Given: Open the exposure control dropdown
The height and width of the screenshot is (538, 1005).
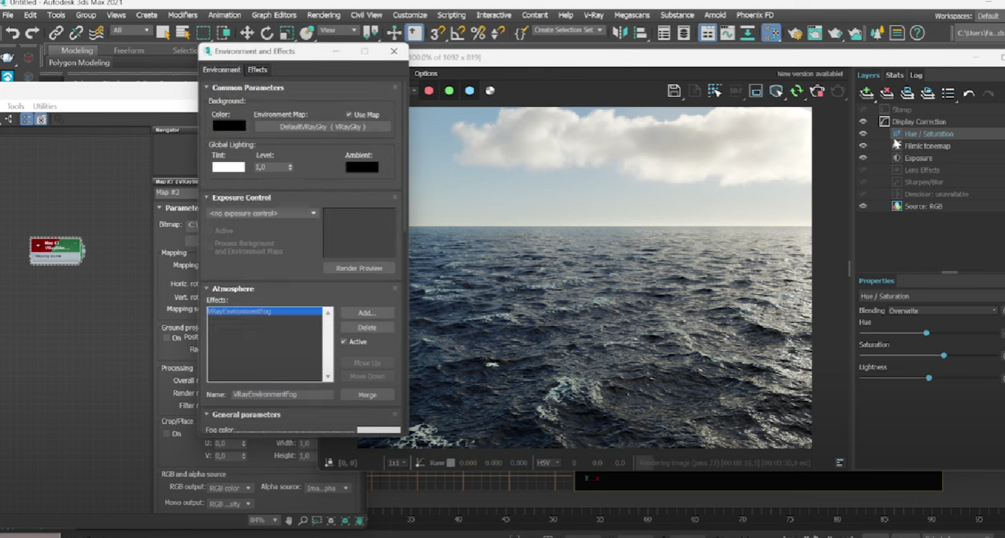Looking at the screenshot, I should coord(263,213).
